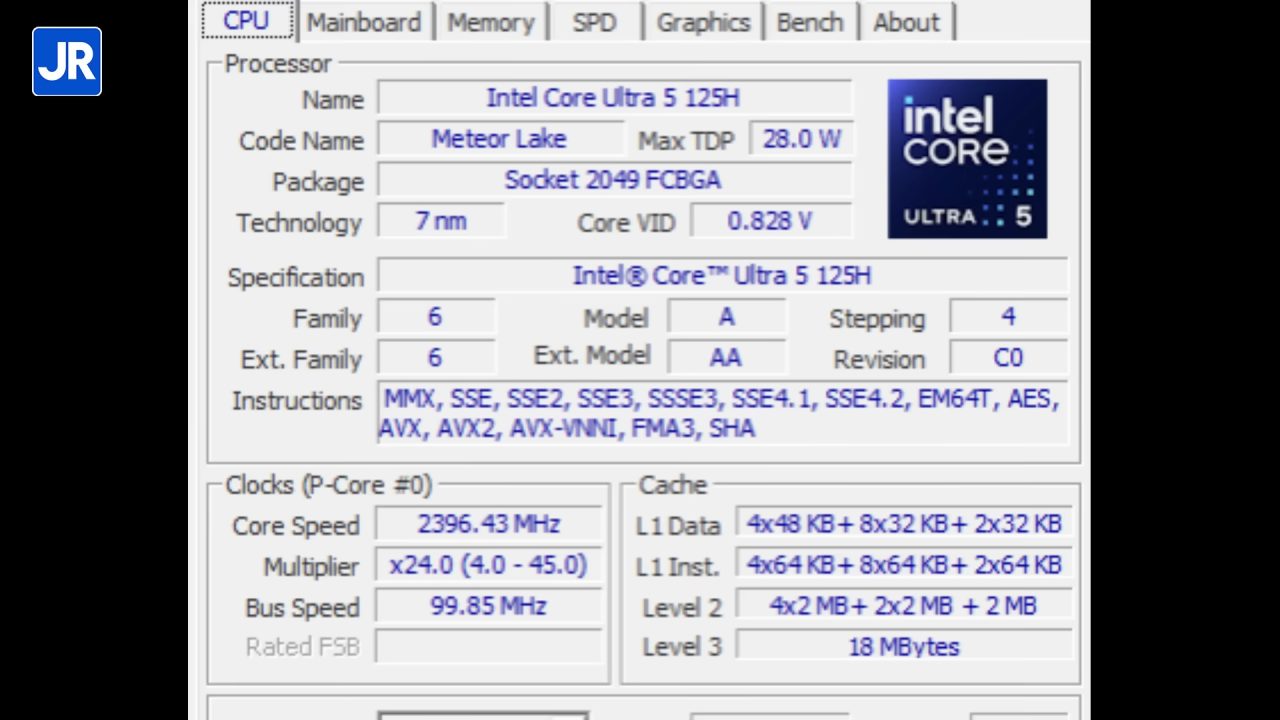Click the Core VID 0.828 V field

pyautogui.click(x=770, y=221)
